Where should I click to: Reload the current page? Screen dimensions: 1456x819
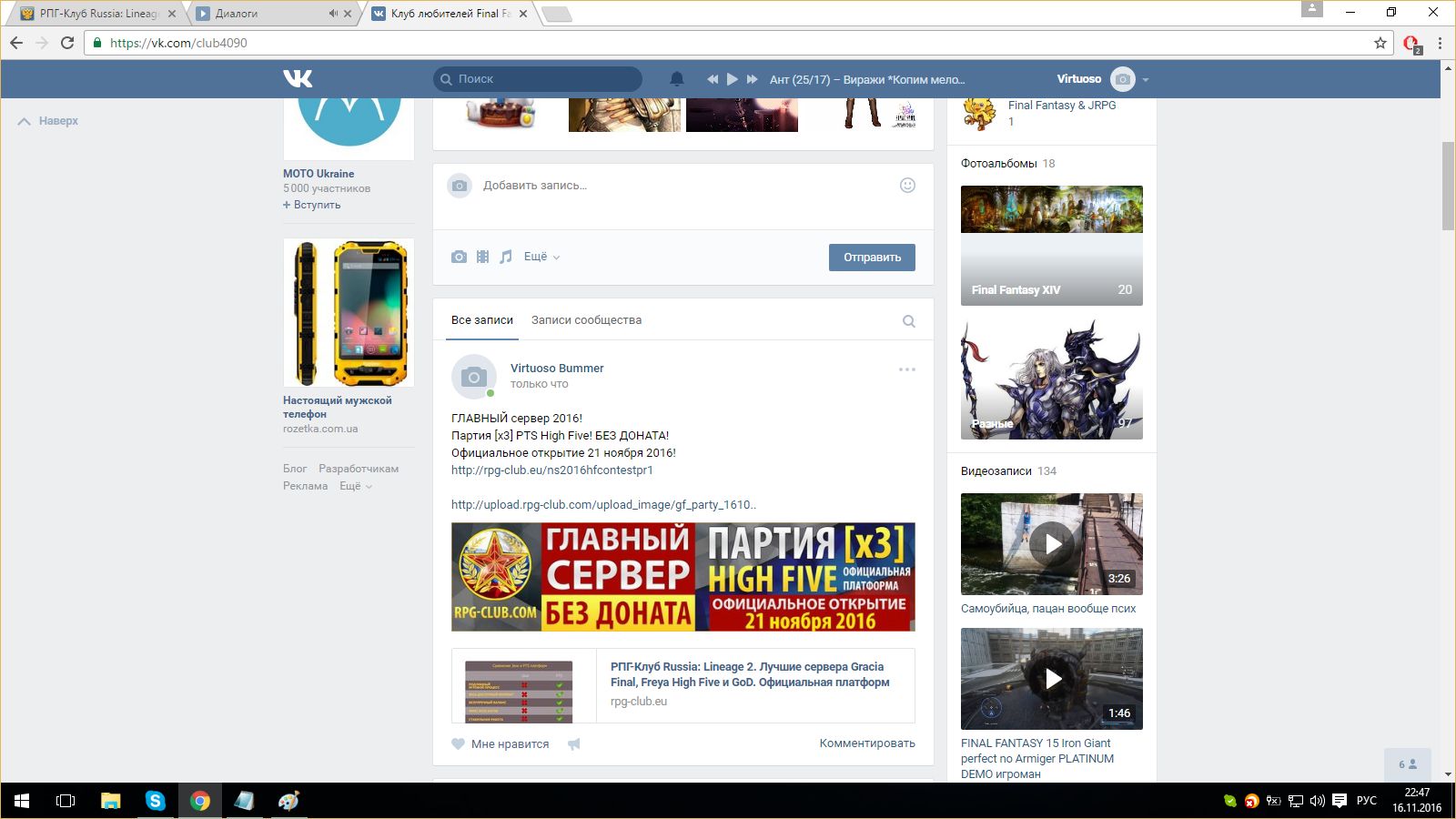[67, 43]
